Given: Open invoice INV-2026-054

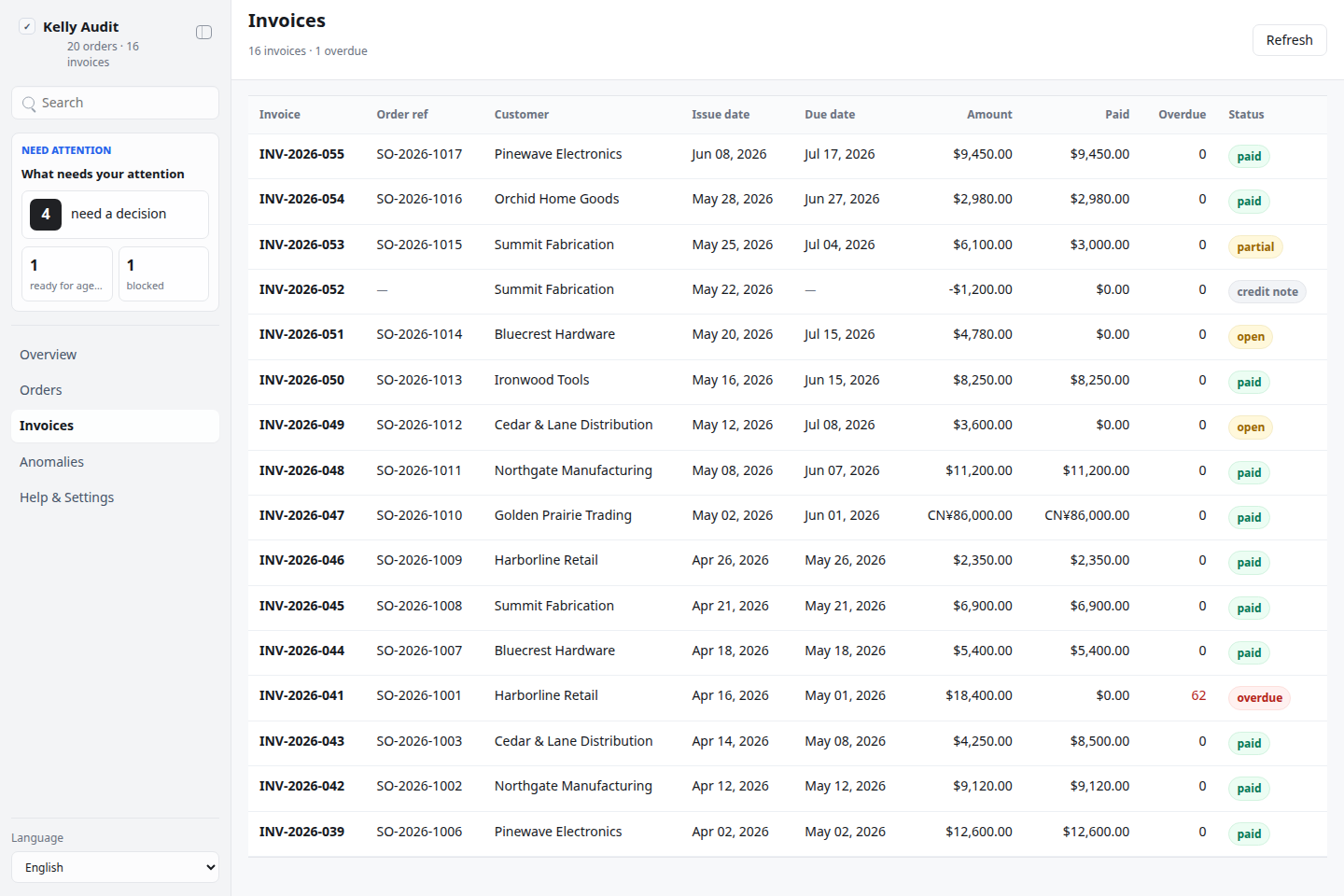Looking at the screenshot, I should point(301,199).
